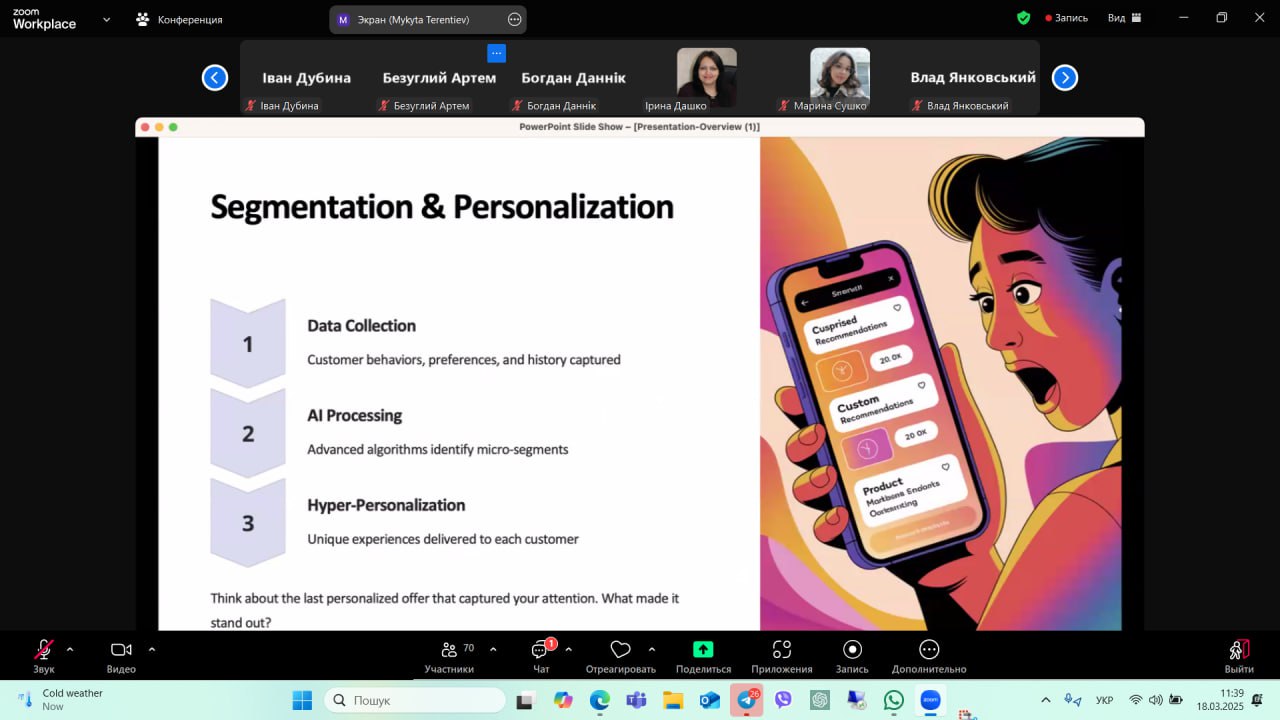Click the yellow minimize button on PowerPoint window

159,127
